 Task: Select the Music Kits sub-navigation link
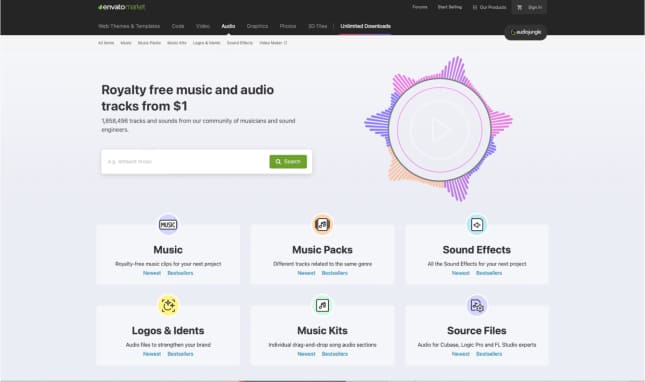176,43
